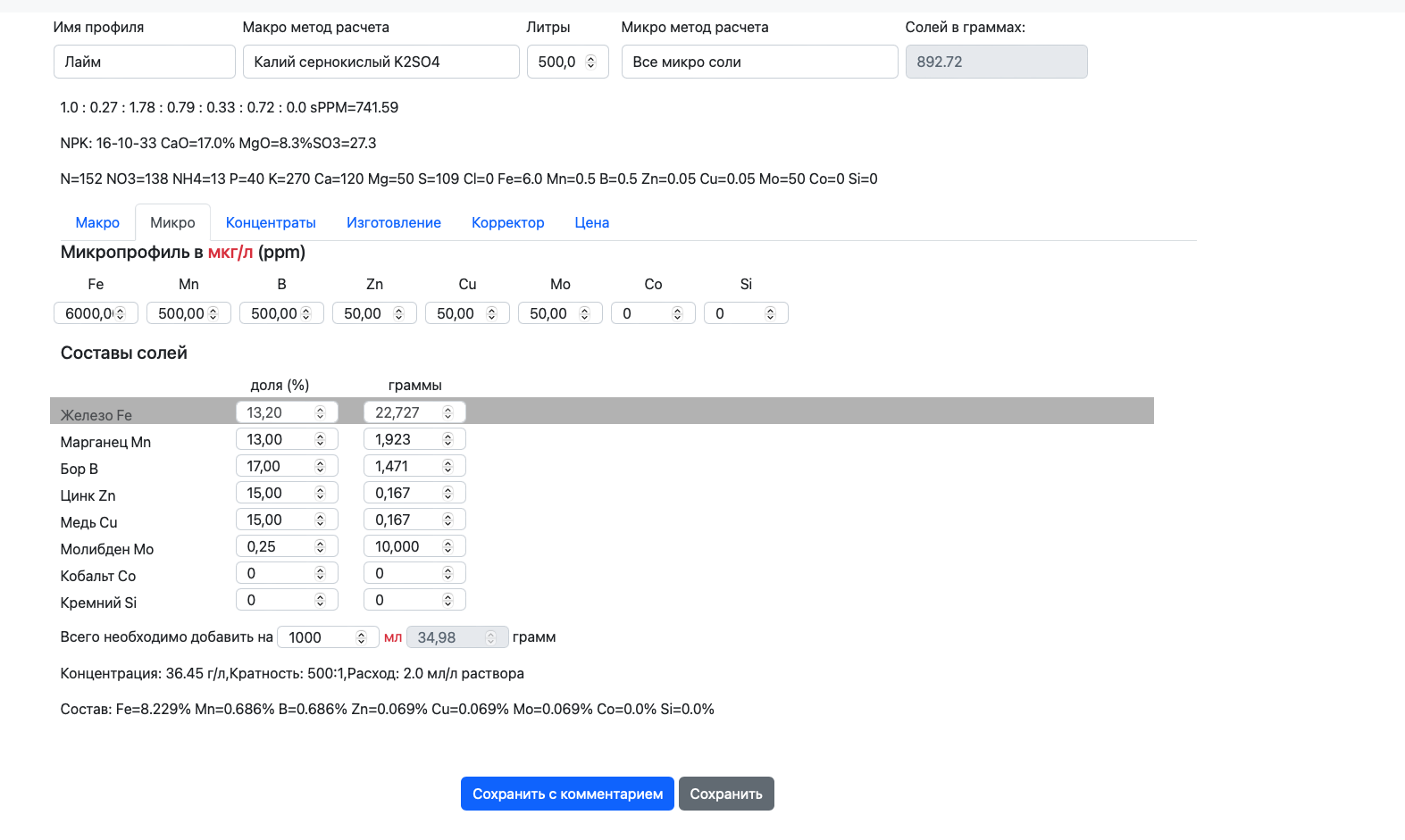Adjust the 1000 мл volume stepper
Screen dimensions: 1405x840
click(362, 637)
